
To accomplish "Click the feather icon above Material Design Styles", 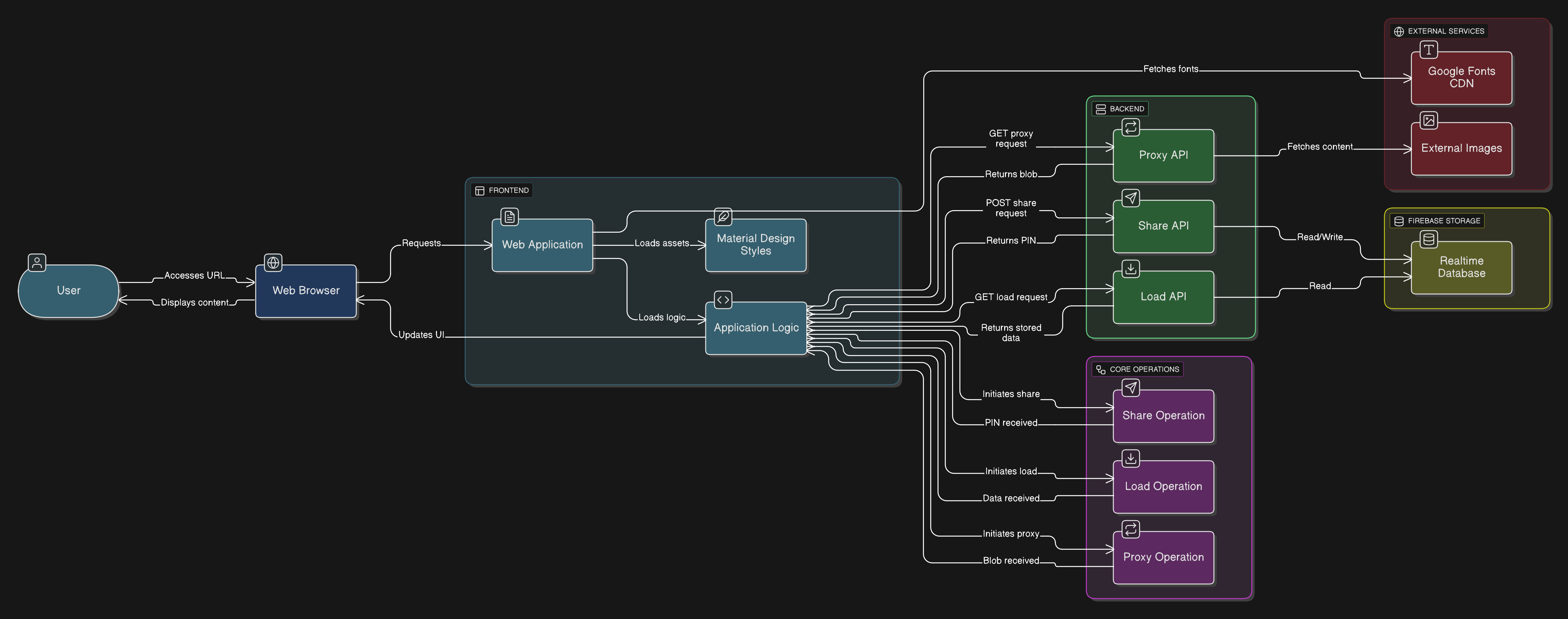I will [x=722, y=216].
